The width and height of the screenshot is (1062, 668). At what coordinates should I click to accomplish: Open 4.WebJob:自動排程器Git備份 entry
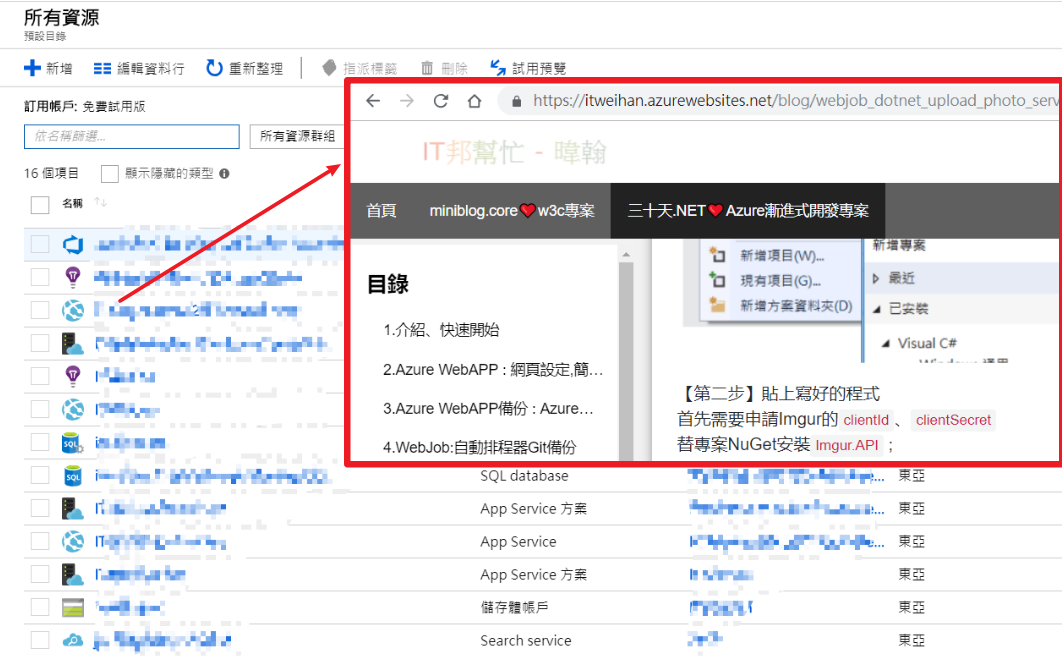(480, 447)
